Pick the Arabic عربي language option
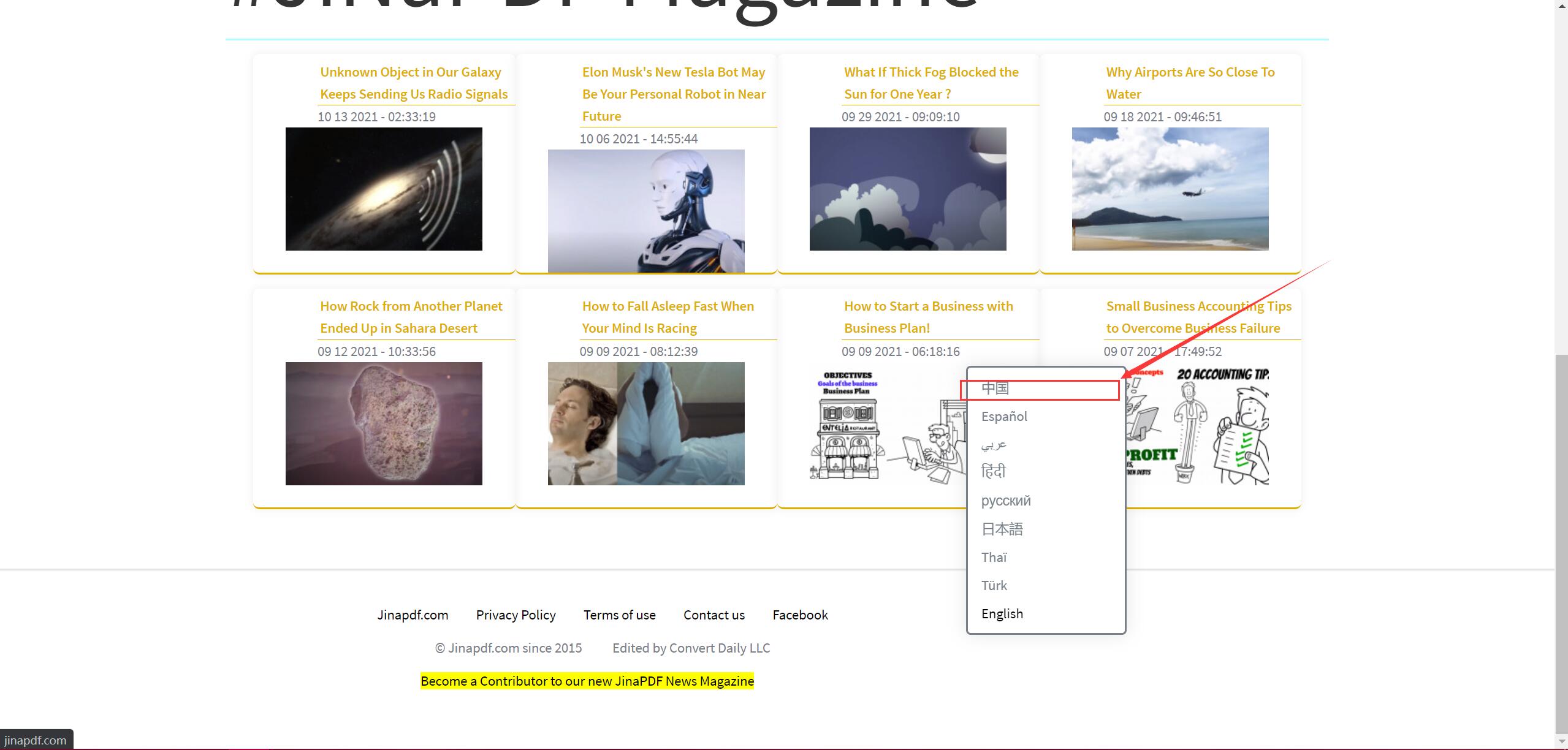1568x750 pixels. coord(994,444)
